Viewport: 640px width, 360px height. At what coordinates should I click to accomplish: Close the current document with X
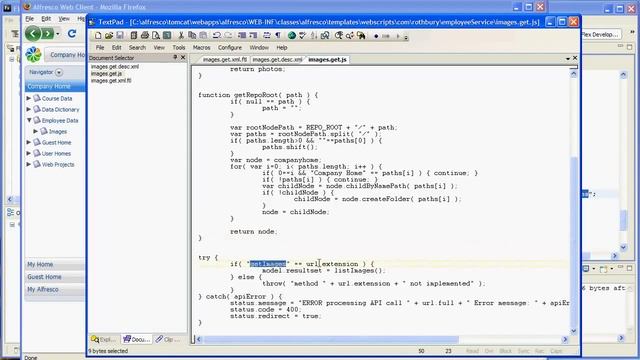pyautogui.click(x=575, y=58)
